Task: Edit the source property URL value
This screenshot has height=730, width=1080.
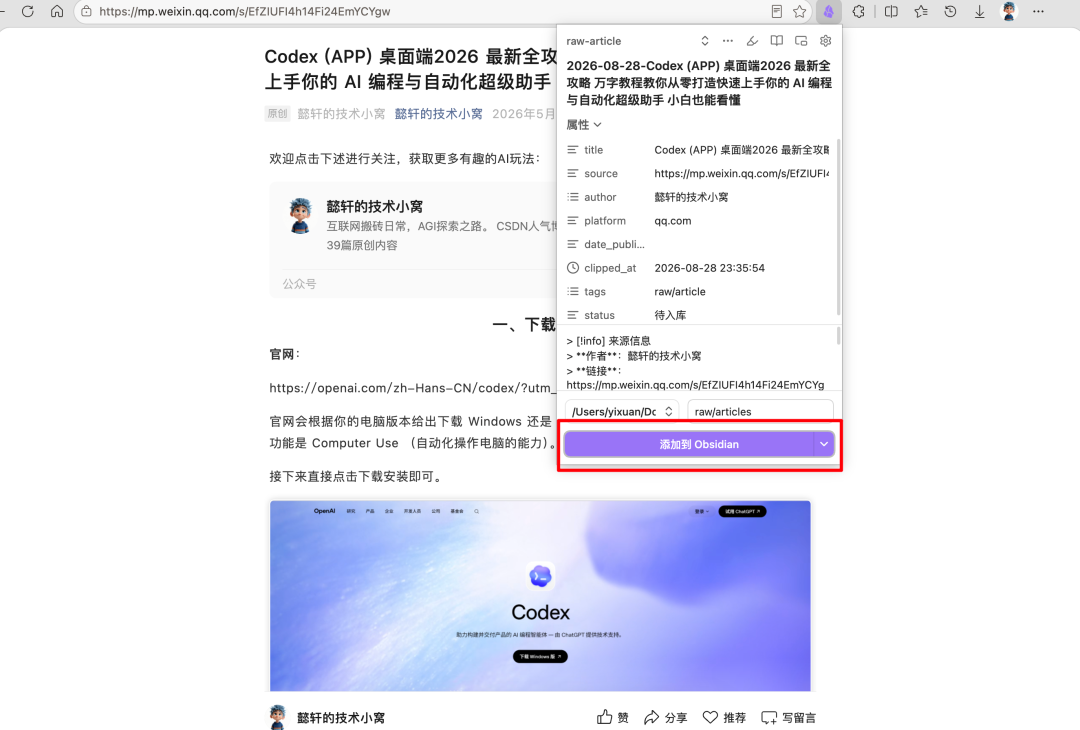Action: tap(742, 174)
